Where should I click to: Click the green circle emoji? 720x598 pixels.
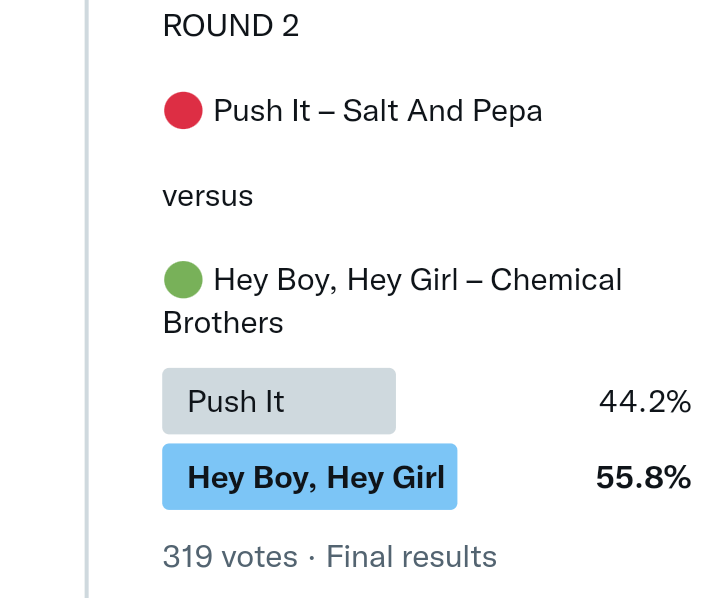pos(183,280)
